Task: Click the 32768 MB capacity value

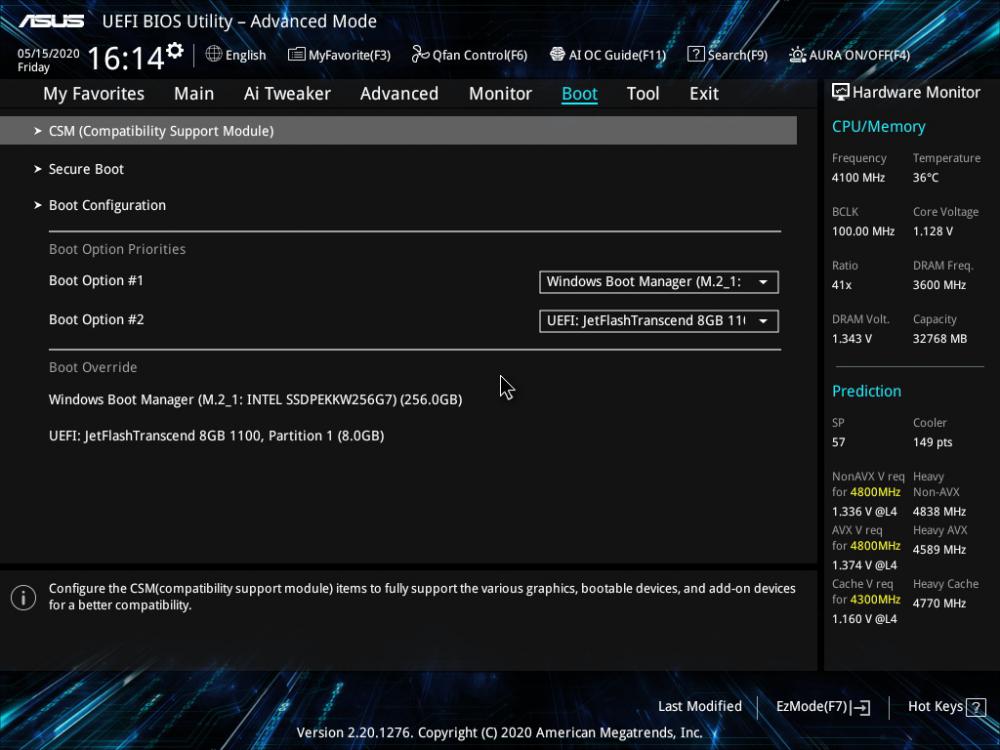Action: 939,339
